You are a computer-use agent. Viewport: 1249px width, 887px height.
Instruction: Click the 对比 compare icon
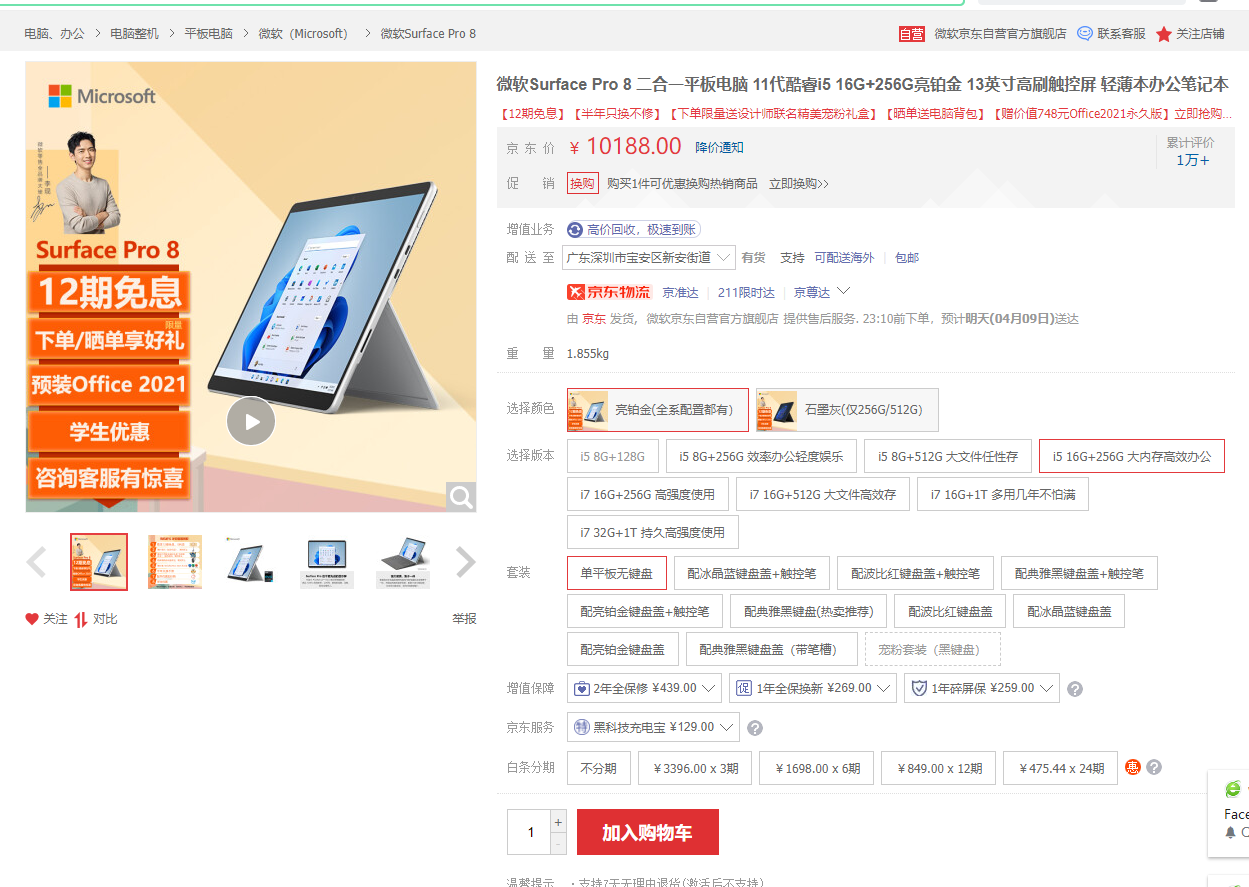coord(81,619)
